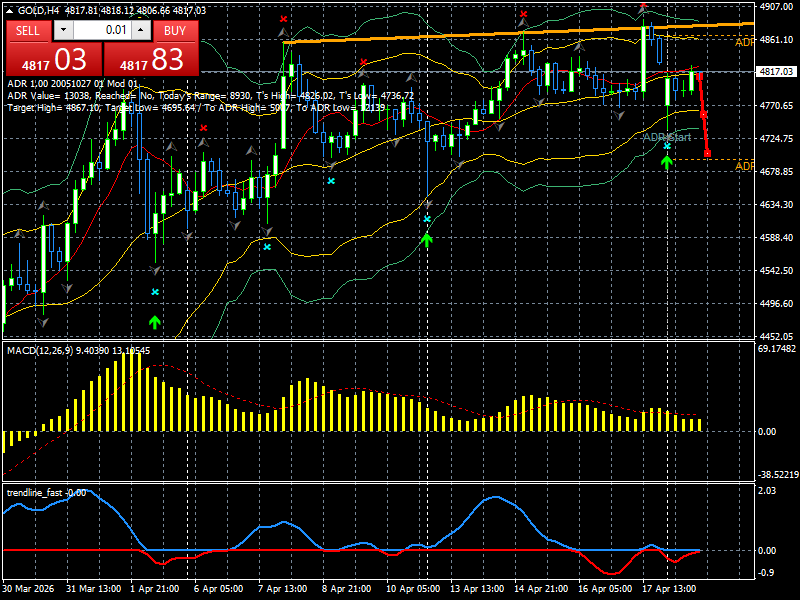Click the 7 Apr 13:00 time label
Screen dimensions: 800x600
[x=283, y=588]
